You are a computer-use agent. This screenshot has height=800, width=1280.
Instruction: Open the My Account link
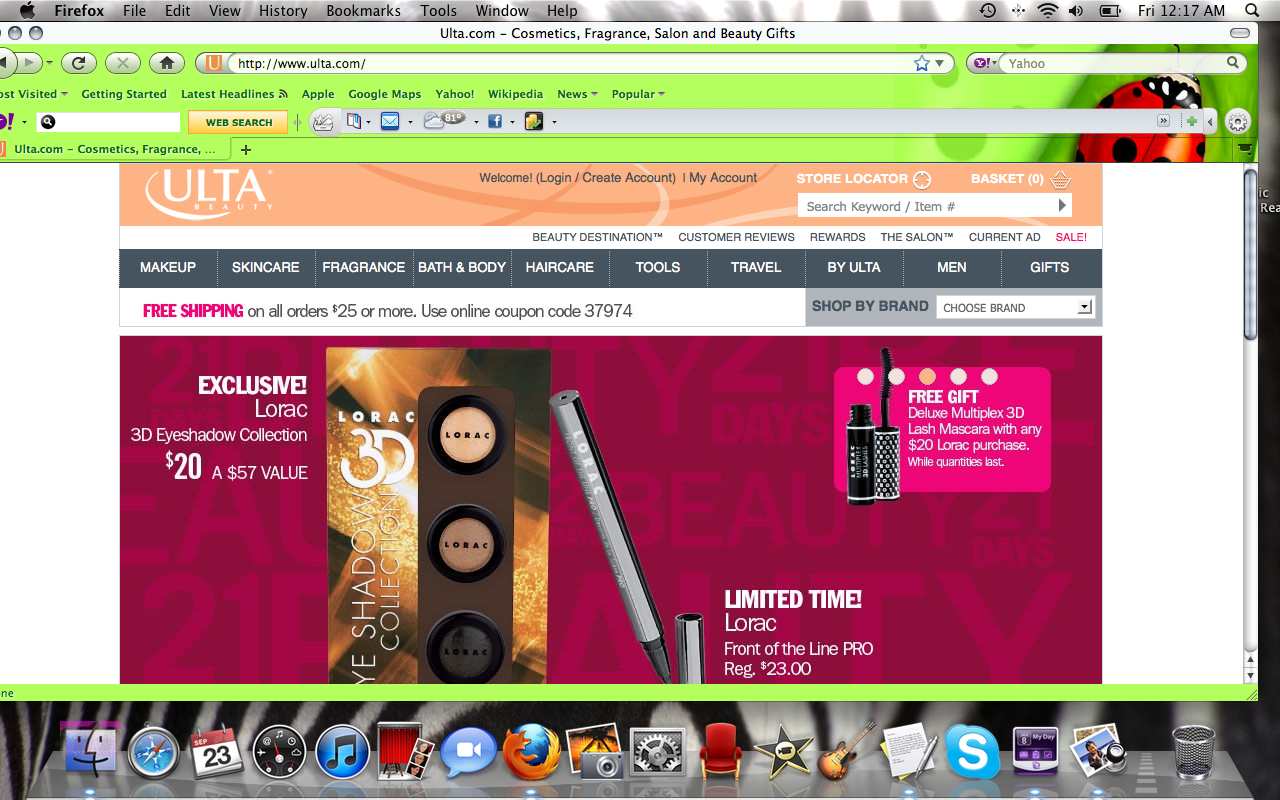pos(723,178)
